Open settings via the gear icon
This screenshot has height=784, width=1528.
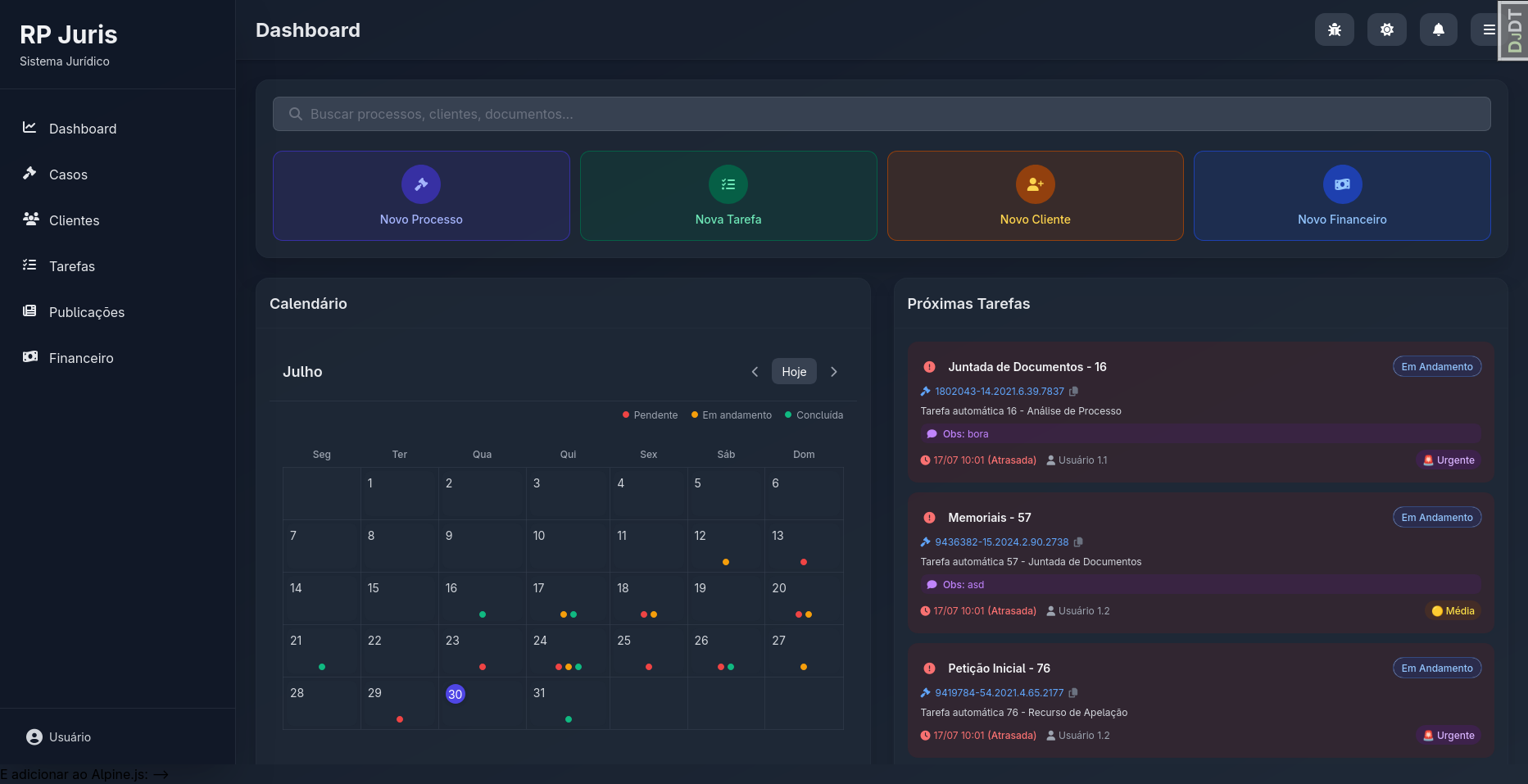1386,29
